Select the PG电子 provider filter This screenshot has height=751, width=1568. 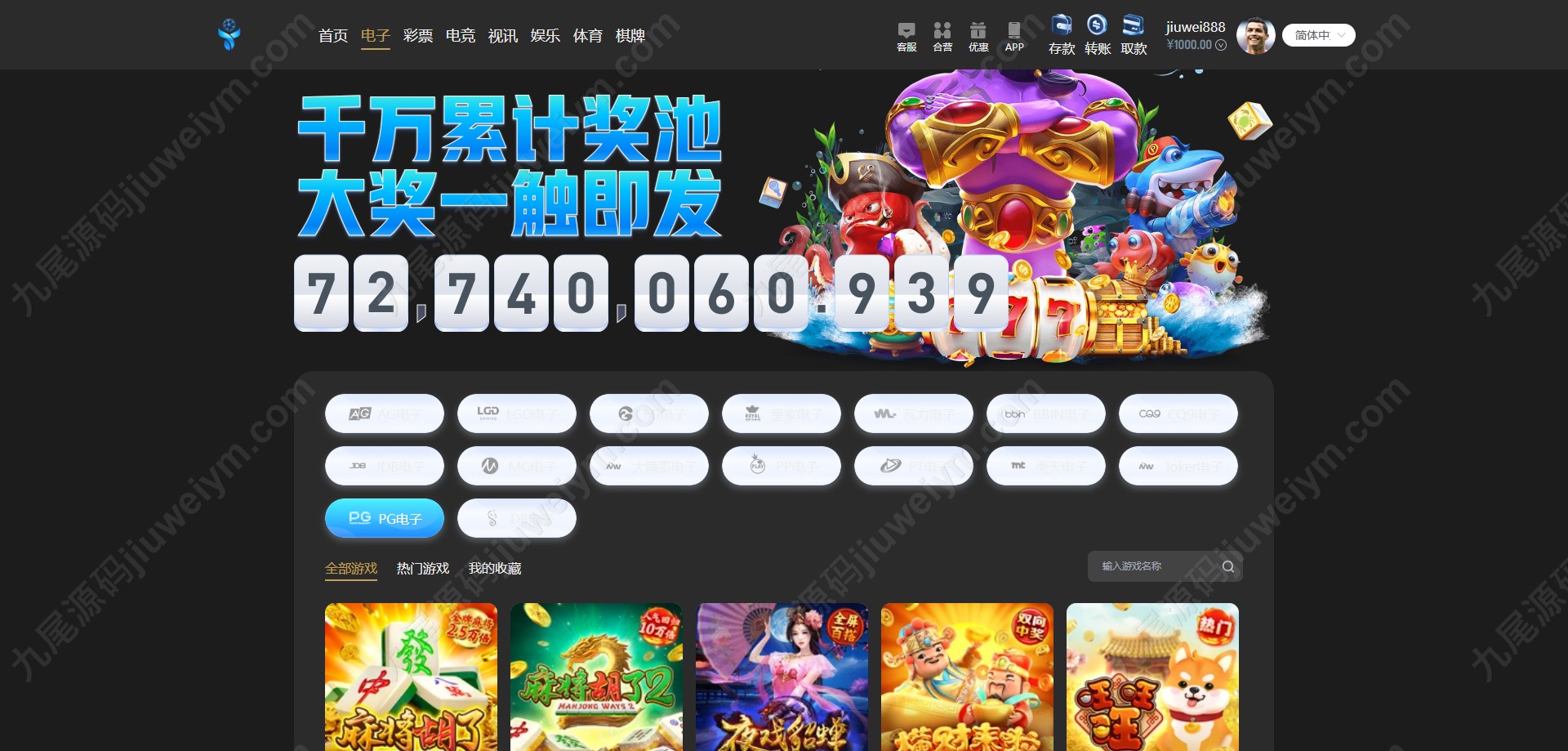[x=385, y=518]
